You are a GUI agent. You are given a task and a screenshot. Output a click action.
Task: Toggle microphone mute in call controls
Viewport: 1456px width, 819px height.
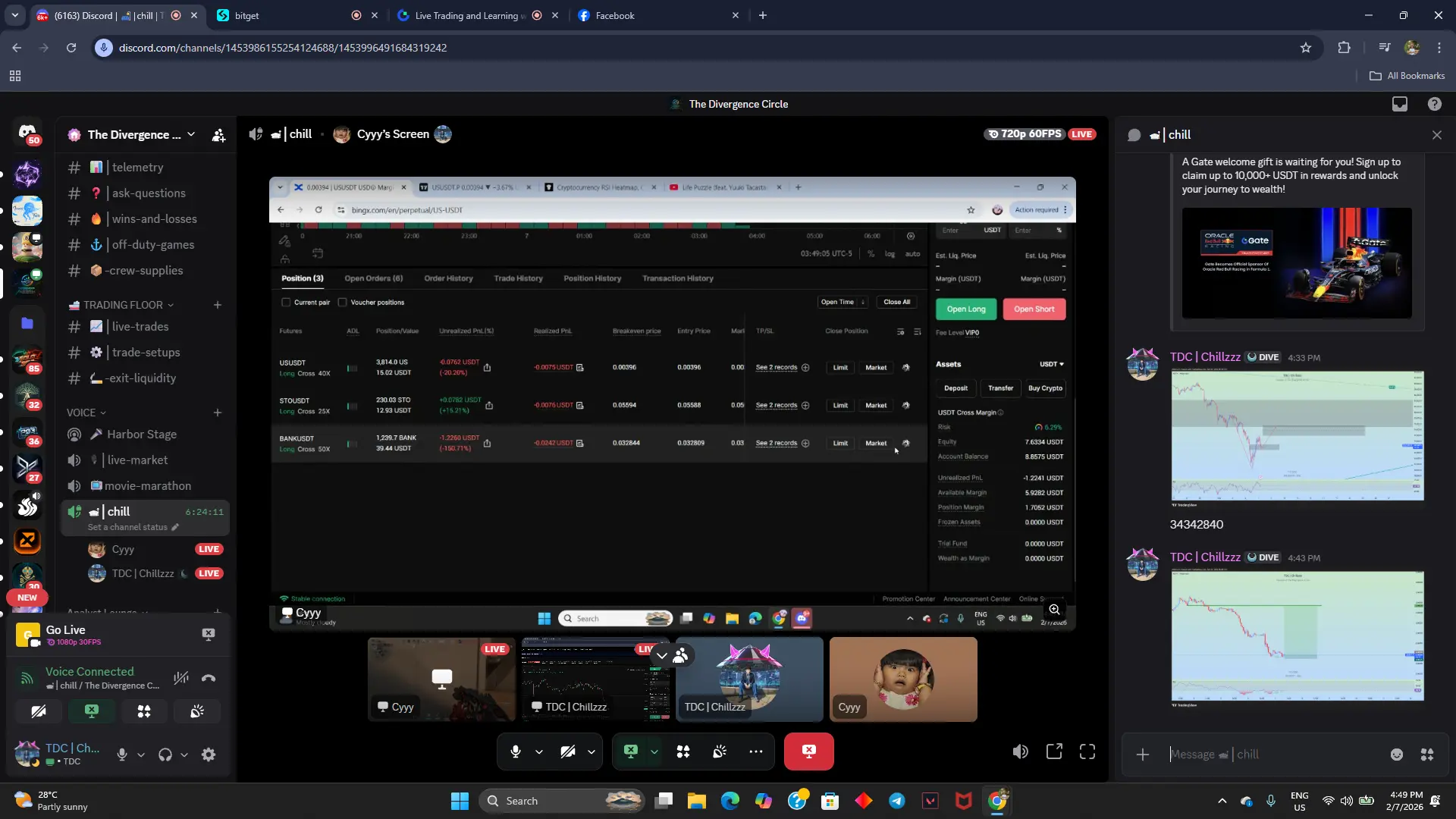(x=516, y=752)
